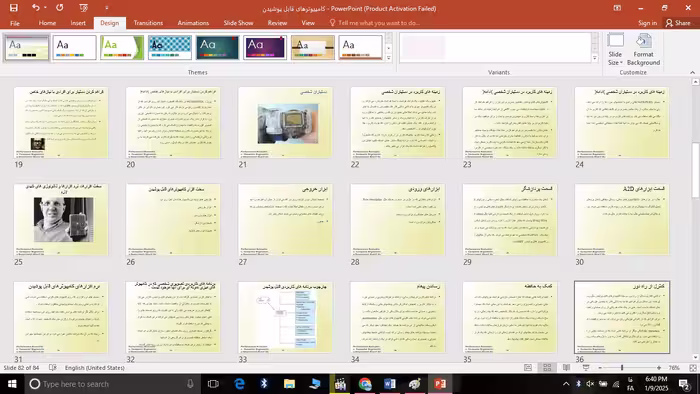Click the Undo arrow icon
Image resolution: width=700 pixels, height=394 pixels.
coord(36,8)
